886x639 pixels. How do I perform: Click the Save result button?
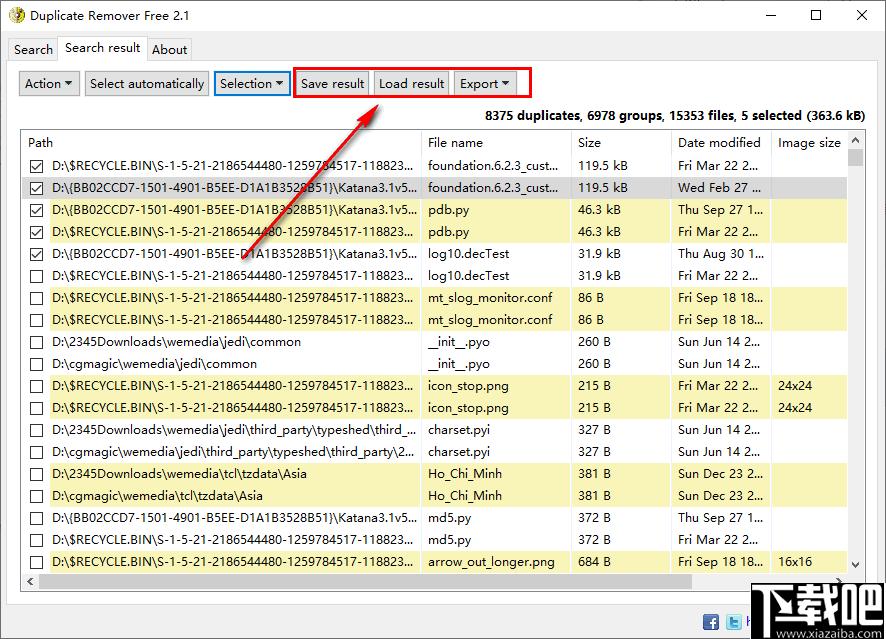[x=332, y=84]
